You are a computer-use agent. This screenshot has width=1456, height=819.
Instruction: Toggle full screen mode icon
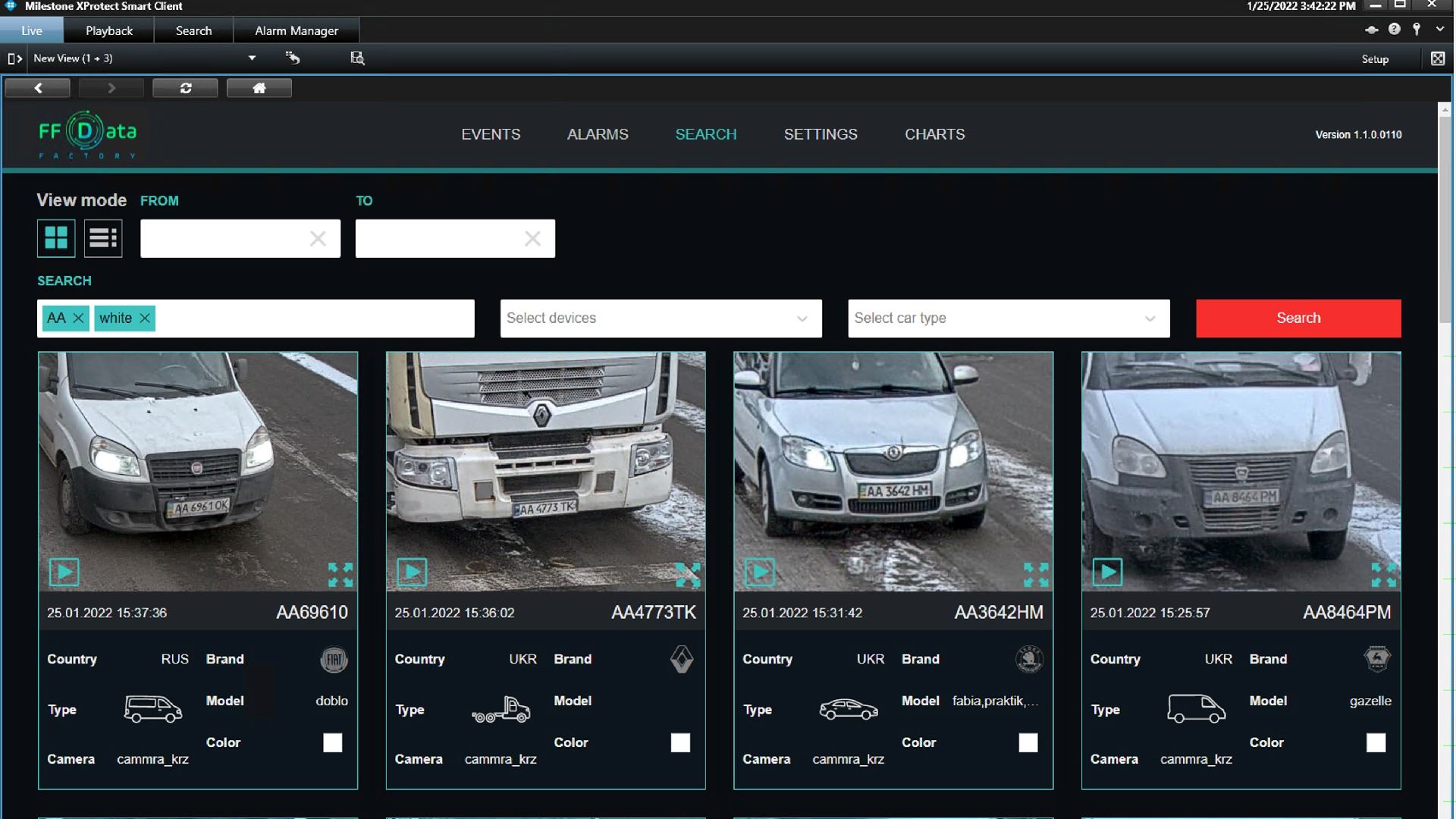click(x=1438, y=58)
